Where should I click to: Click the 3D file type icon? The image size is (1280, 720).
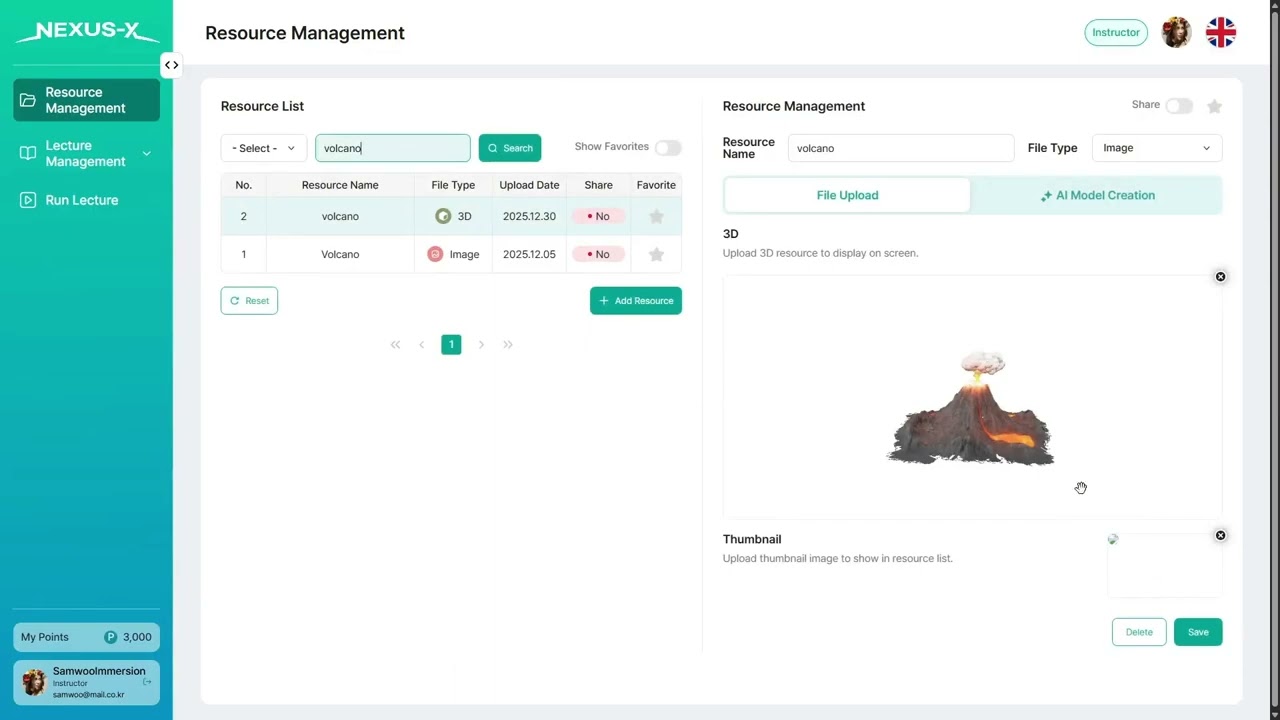pyautogui.click(x=443, y=216)
